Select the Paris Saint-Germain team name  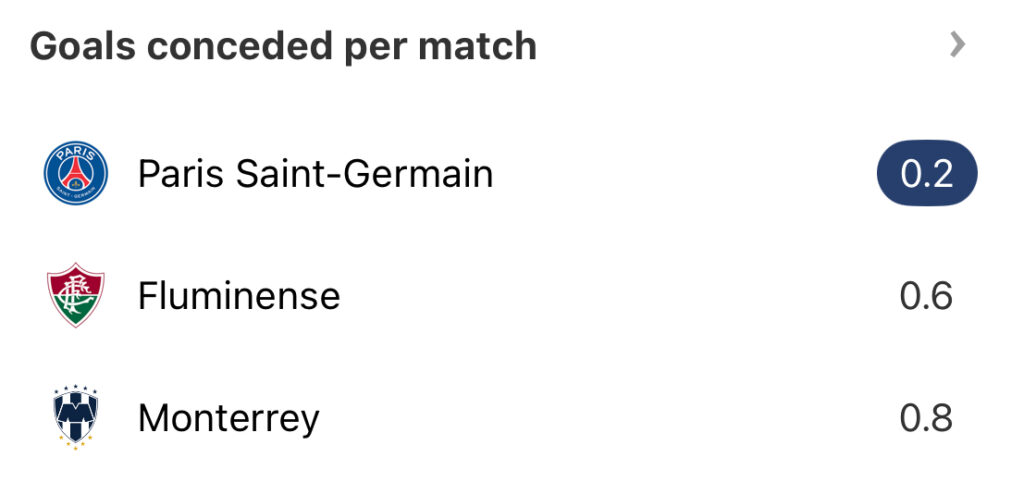[x=315, y=174]
